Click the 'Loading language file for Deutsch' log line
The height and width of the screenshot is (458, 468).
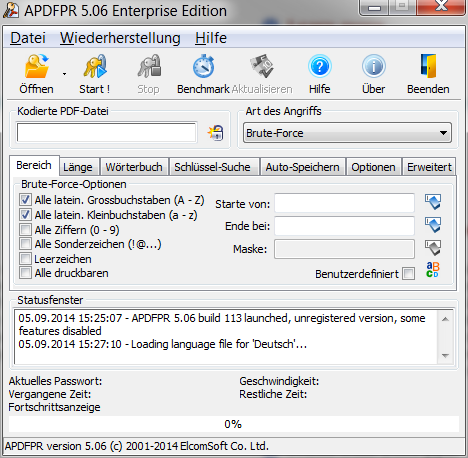point(163,344)
